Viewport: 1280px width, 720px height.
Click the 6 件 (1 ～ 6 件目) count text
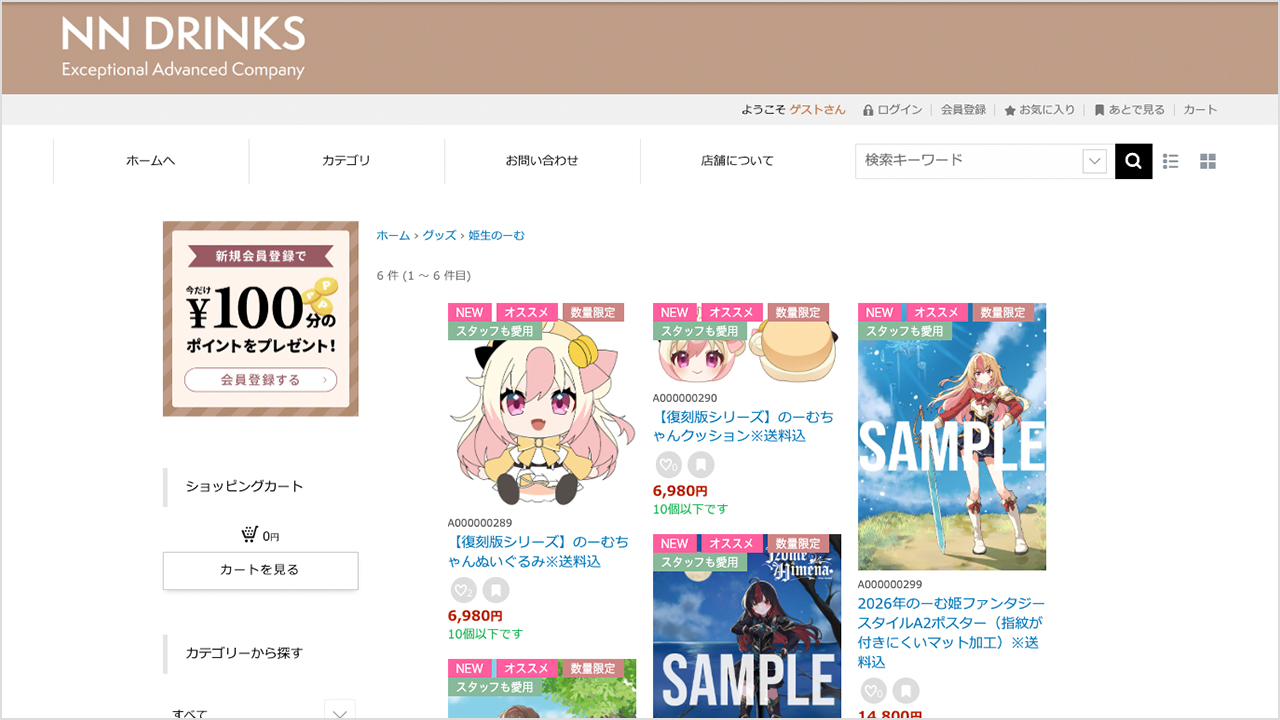[x=423, y=275]
